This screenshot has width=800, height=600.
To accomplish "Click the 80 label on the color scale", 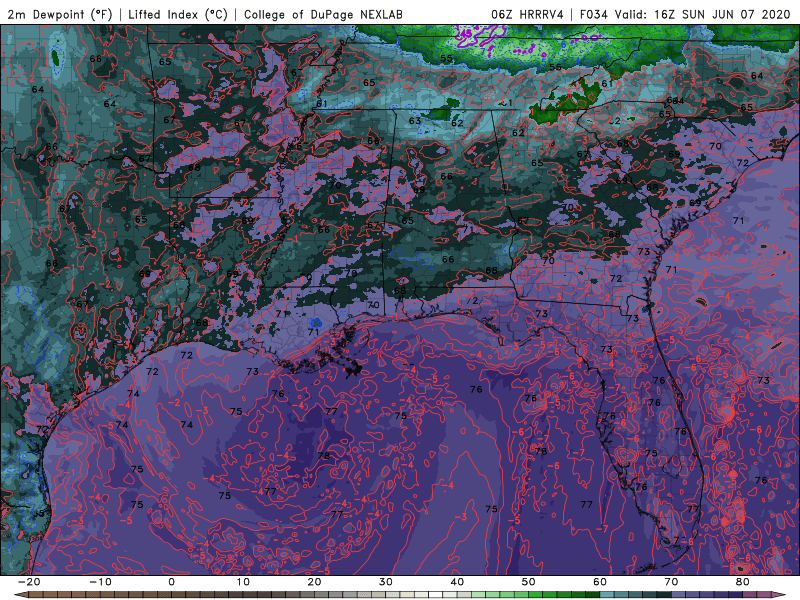I will (743, 582).
